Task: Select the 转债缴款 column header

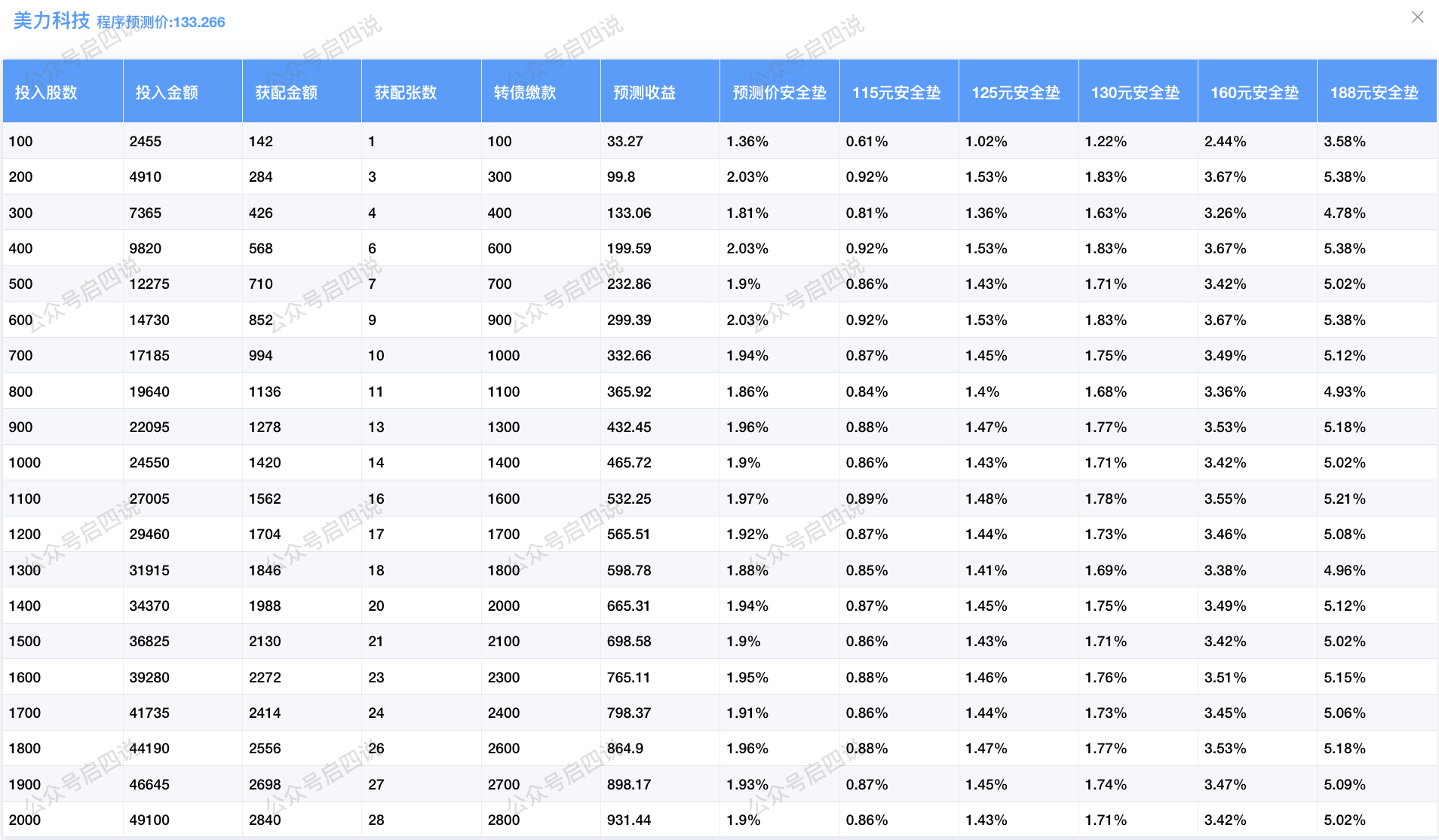Action: tap(525, 93)
